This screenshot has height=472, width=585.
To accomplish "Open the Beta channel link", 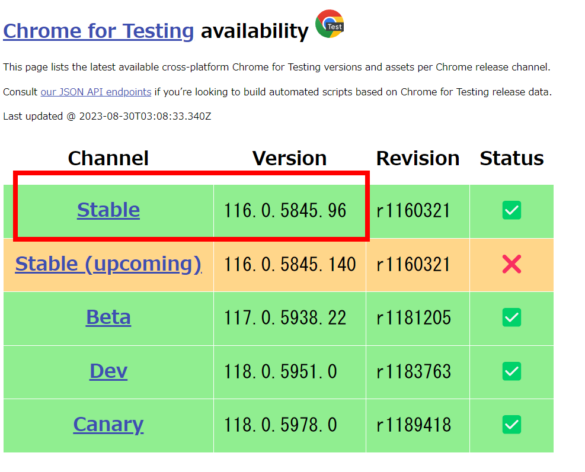I will (x=108, y=318).
